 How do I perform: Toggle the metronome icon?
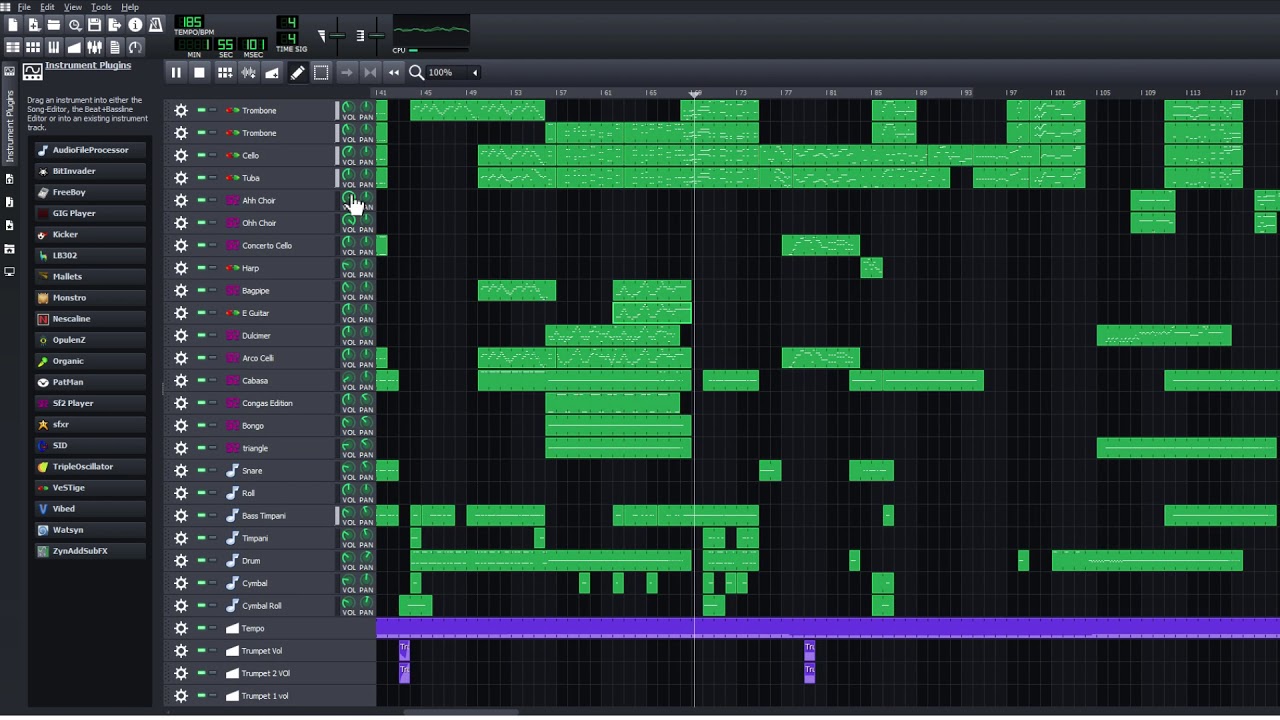click(155, 25)
